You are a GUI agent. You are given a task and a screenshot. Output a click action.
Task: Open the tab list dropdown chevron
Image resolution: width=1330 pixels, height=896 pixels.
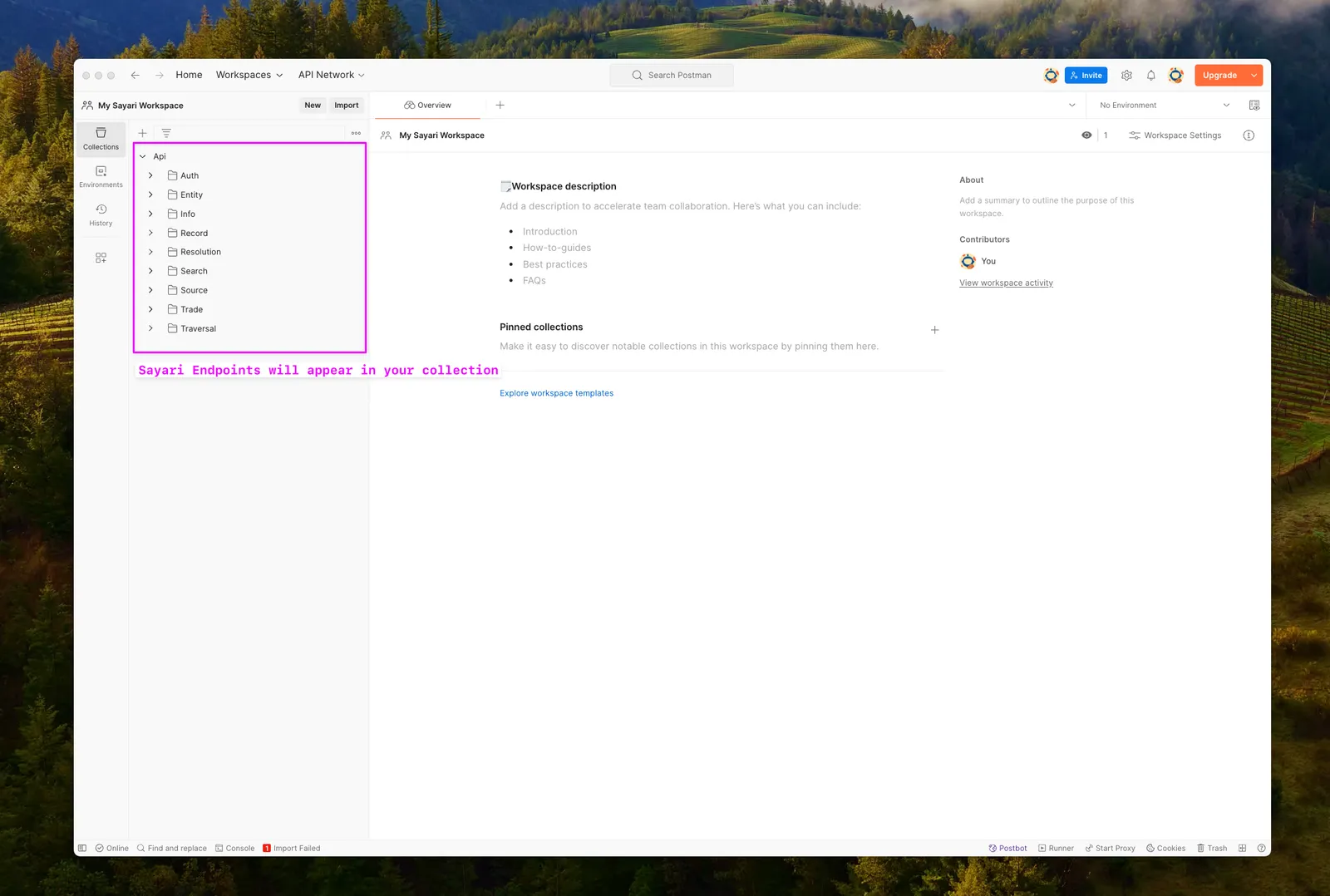pos(1071,106)
